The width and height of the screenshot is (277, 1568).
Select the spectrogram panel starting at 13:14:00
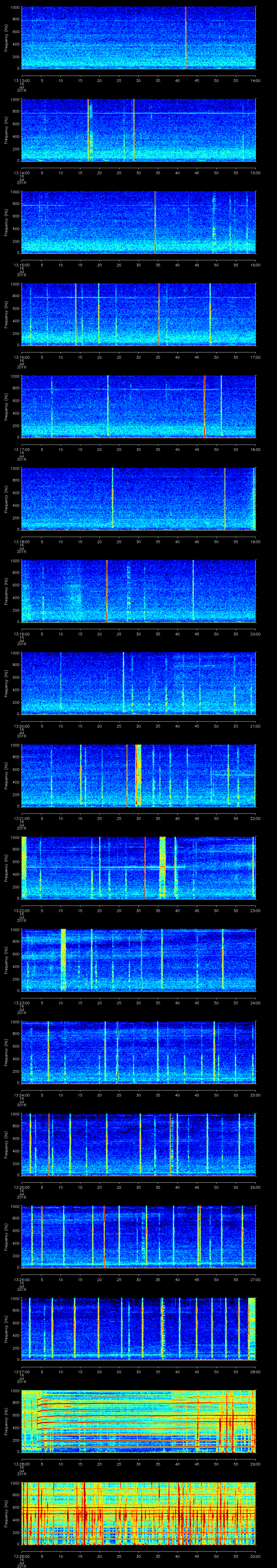pyautogui.click(x=139, y=130)
